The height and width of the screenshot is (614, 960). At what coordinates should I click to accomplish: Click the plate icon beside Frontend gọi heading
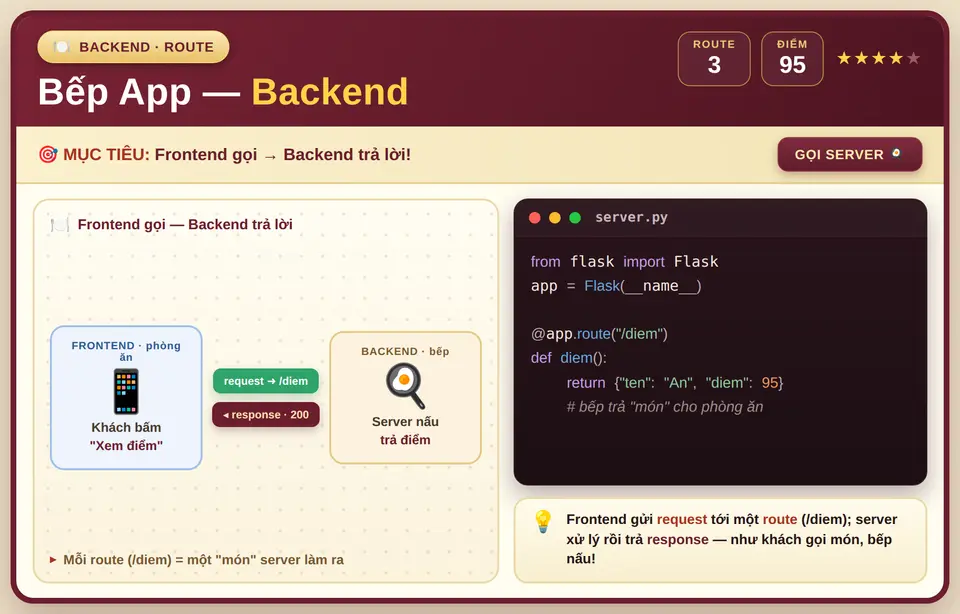click(x=59, y=225)
